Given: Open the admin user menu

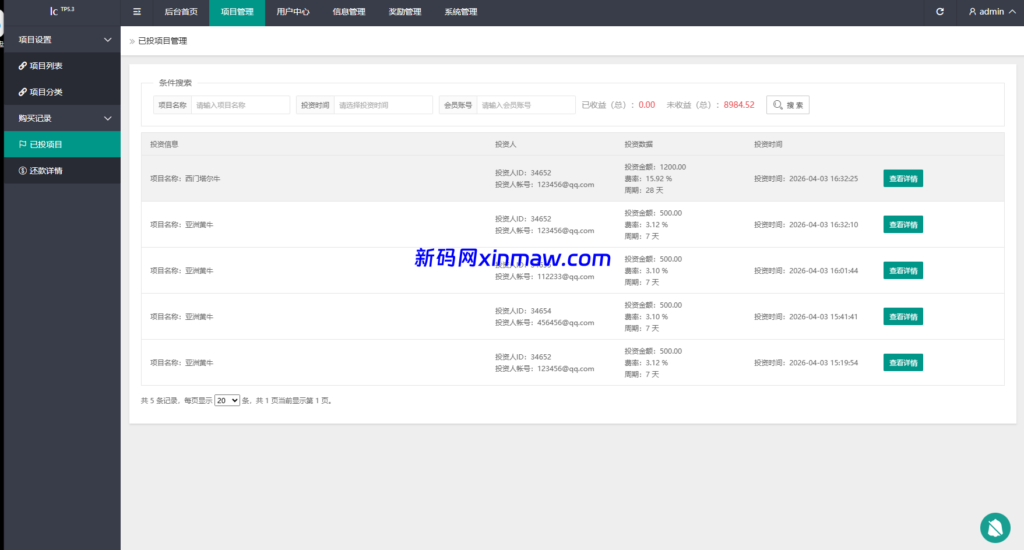Looking at the screenshot, I should pyautogui.click(x=992, y=12).
